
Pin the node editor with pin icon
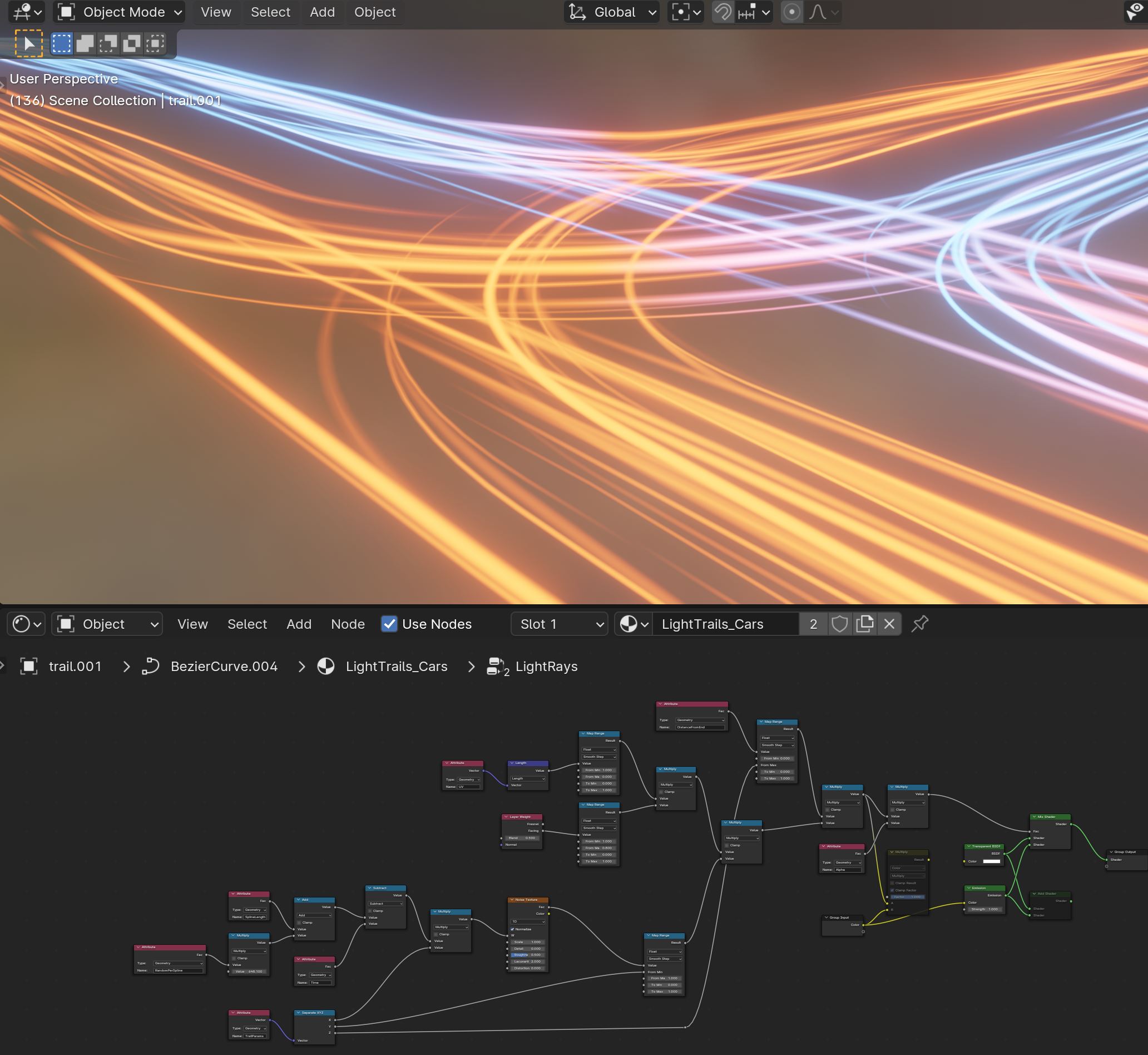tap(920, 624)
